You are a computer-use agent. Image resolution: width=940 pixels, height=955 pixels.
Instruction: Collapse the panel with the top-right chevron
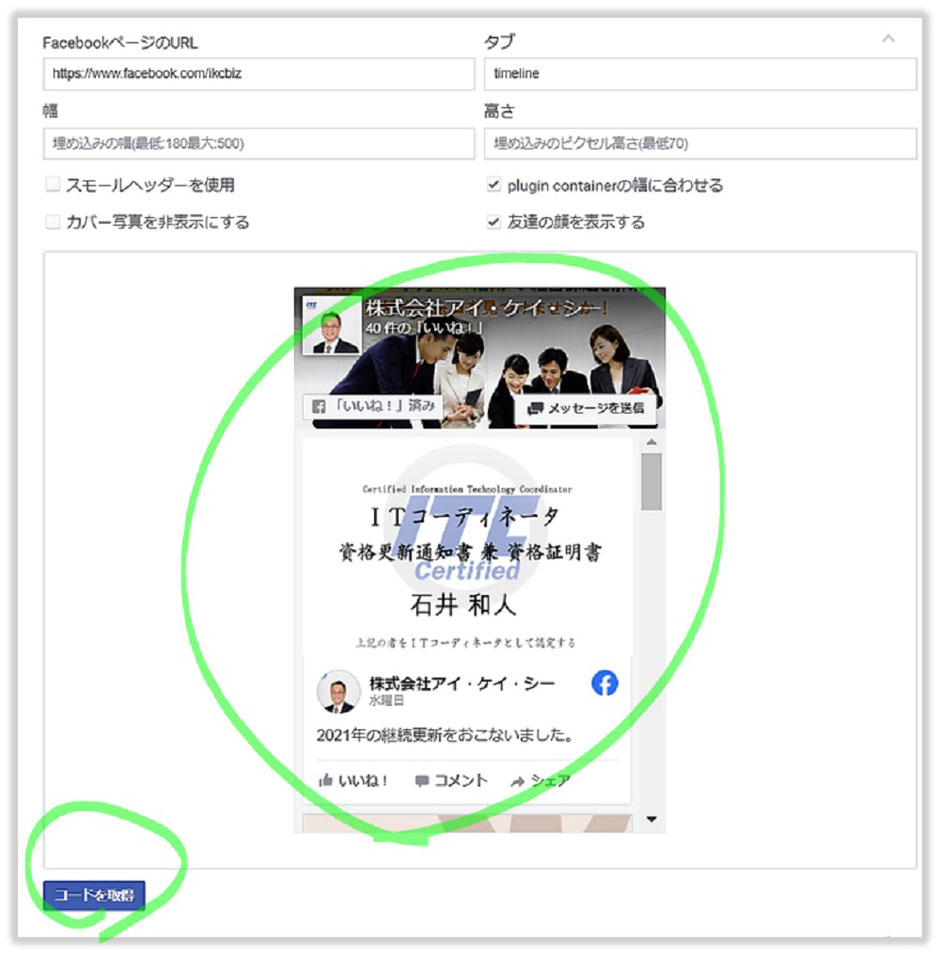point(888,39)
